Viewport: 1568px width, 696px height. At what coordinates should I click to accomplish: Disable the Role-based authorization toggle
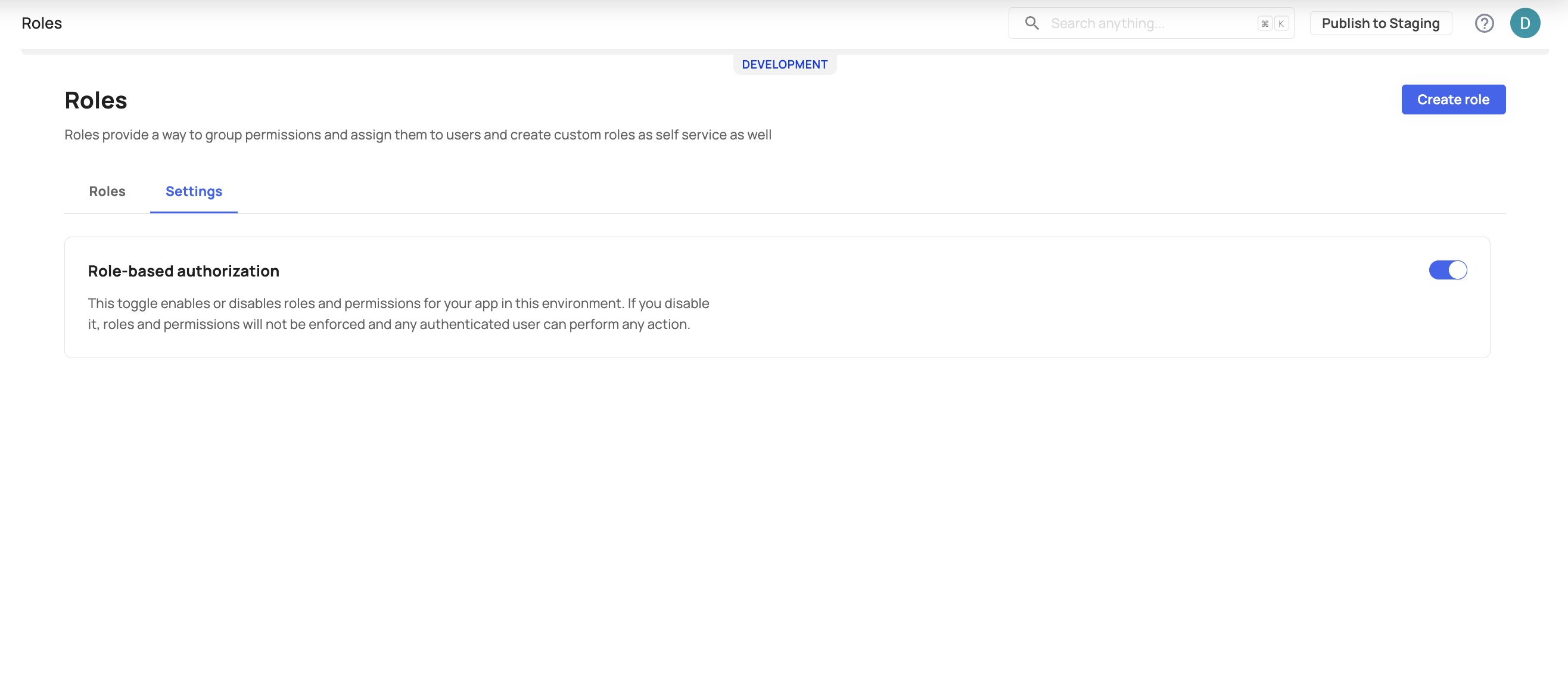pyautogui.click(x=1448, y=270)
